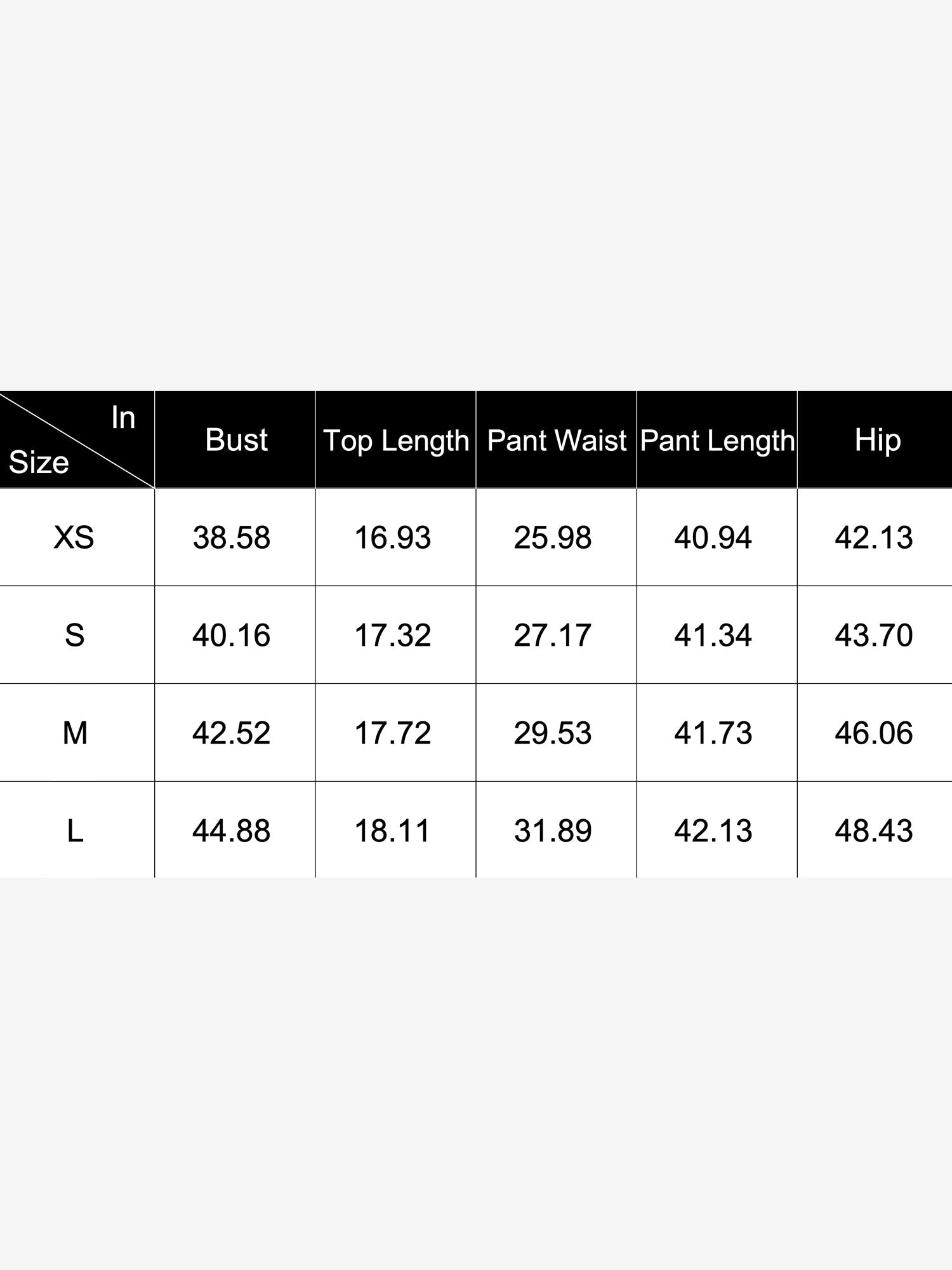Viewport: 952px width, 1270px height.
Task: Click XS hip value 42.13
Action: [874, 538]
